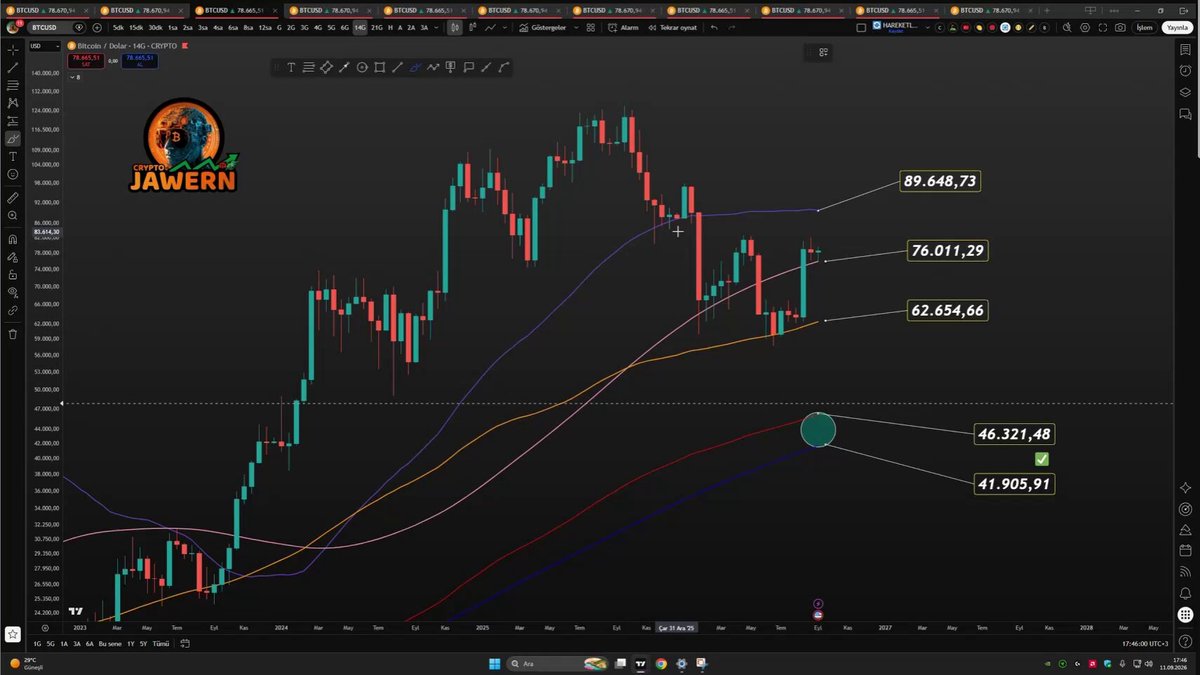Click the İşlem trade button
The image size is (1200, 675).
click(1143, 28)
